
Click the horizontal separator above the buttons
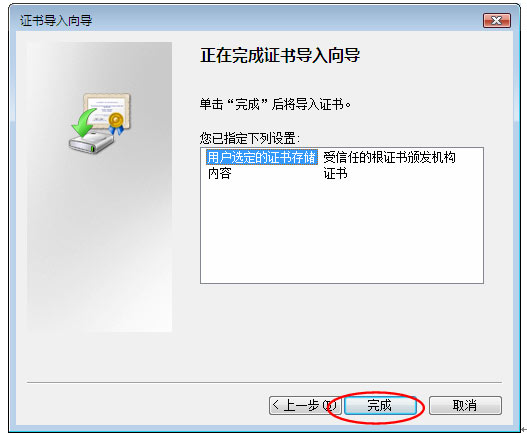click(x=264, y=382)
